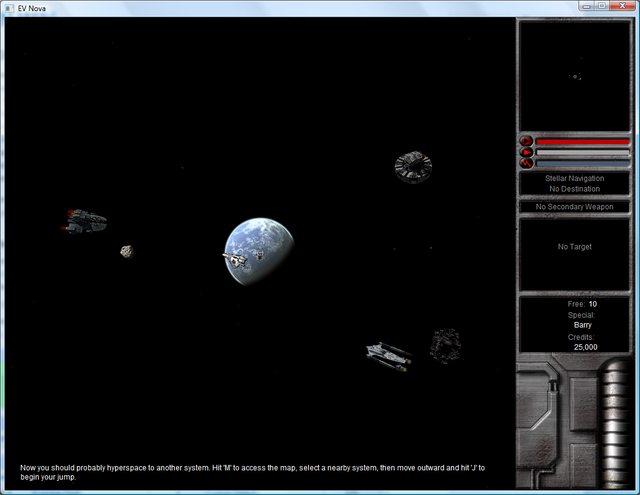Click the Credits value 25,000
640x495 pixels.
585,347
